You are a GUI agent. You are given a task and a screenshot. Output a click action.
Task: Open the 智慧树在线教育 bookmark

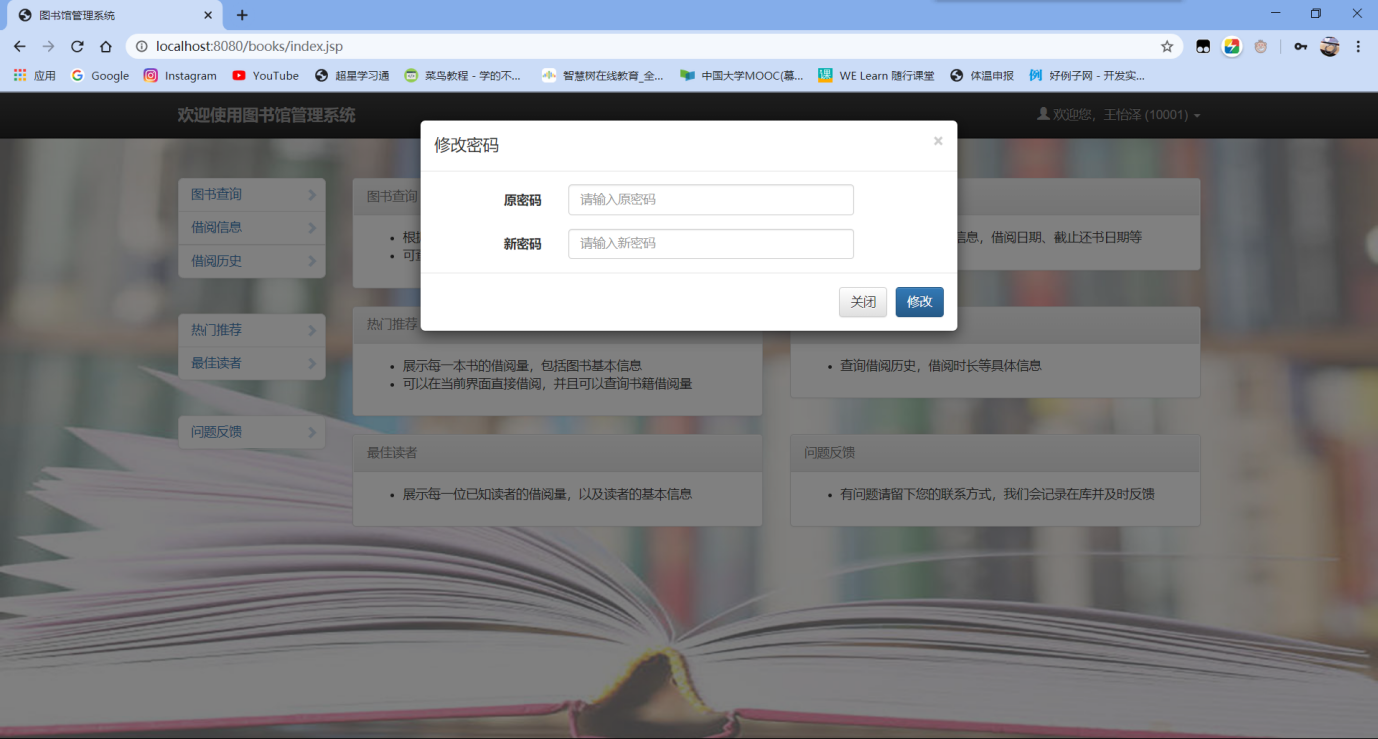pyautogui.click(x=602, y=75)
